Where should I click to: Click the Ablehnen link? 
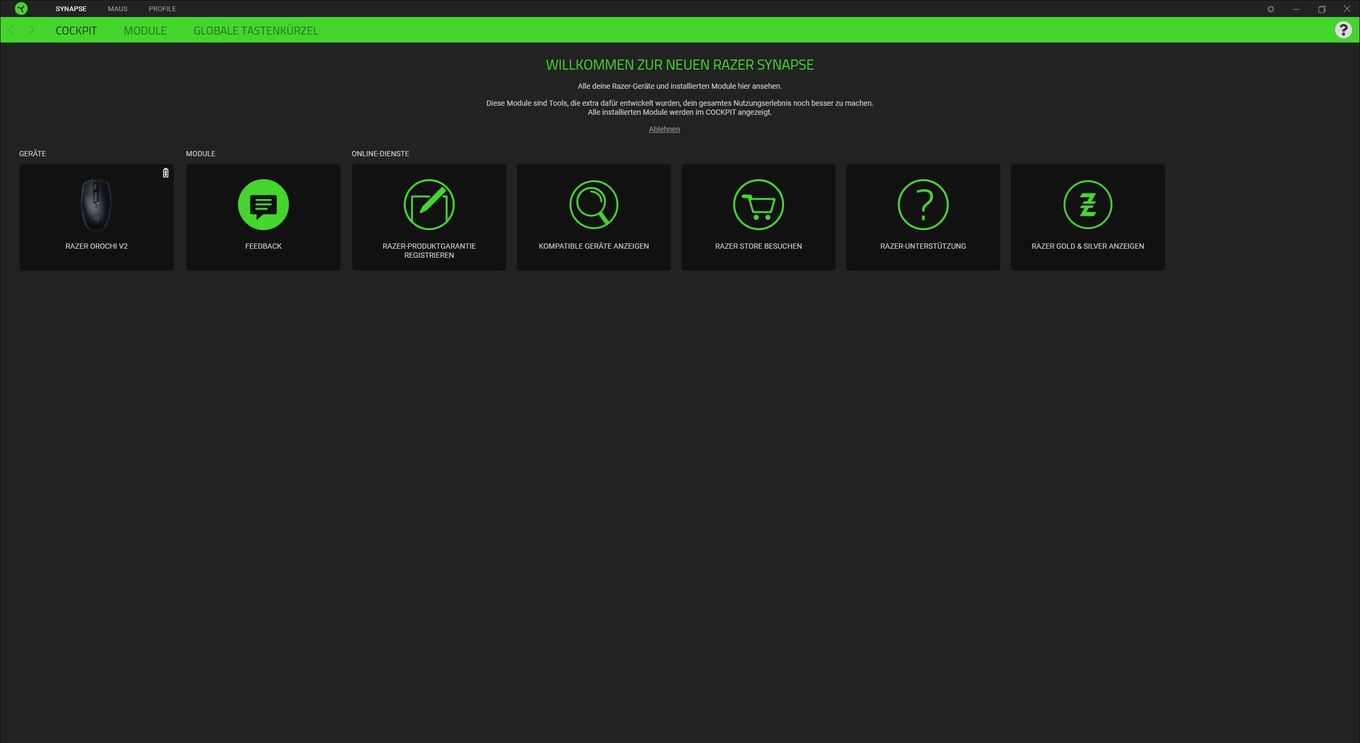664,129
